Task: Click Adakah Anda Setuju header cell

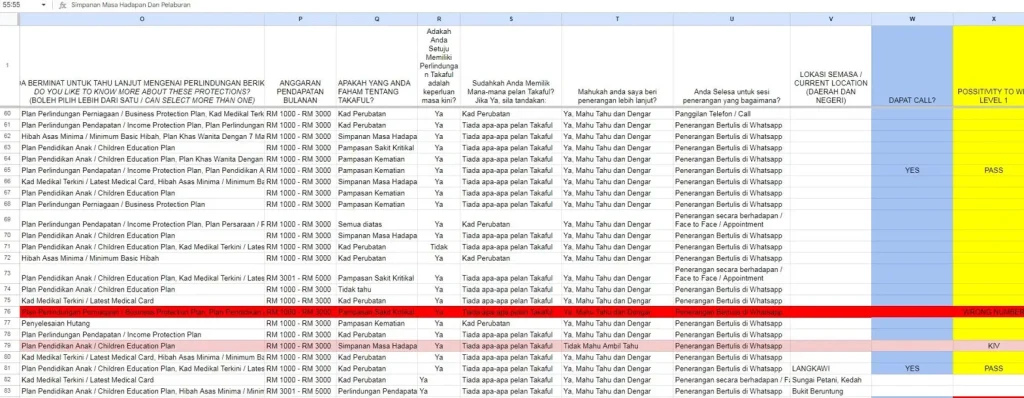Action: point(438,66)
